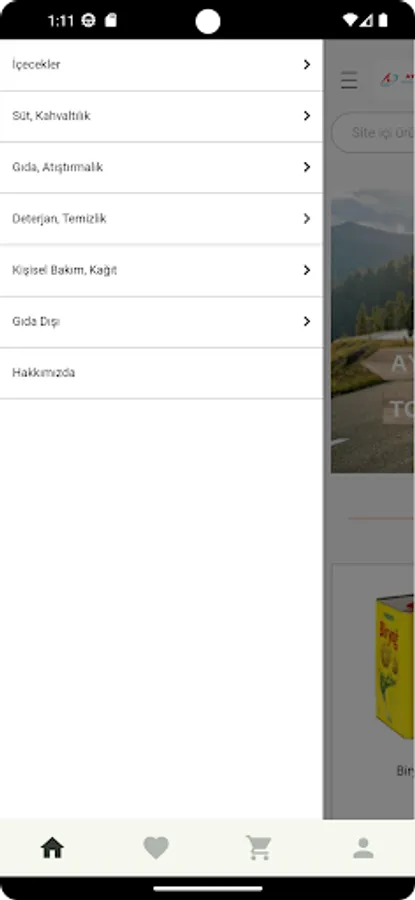The image size is (415, 900).
Task: Open the Hakkımızda page
Action: [x=161, y=373]
